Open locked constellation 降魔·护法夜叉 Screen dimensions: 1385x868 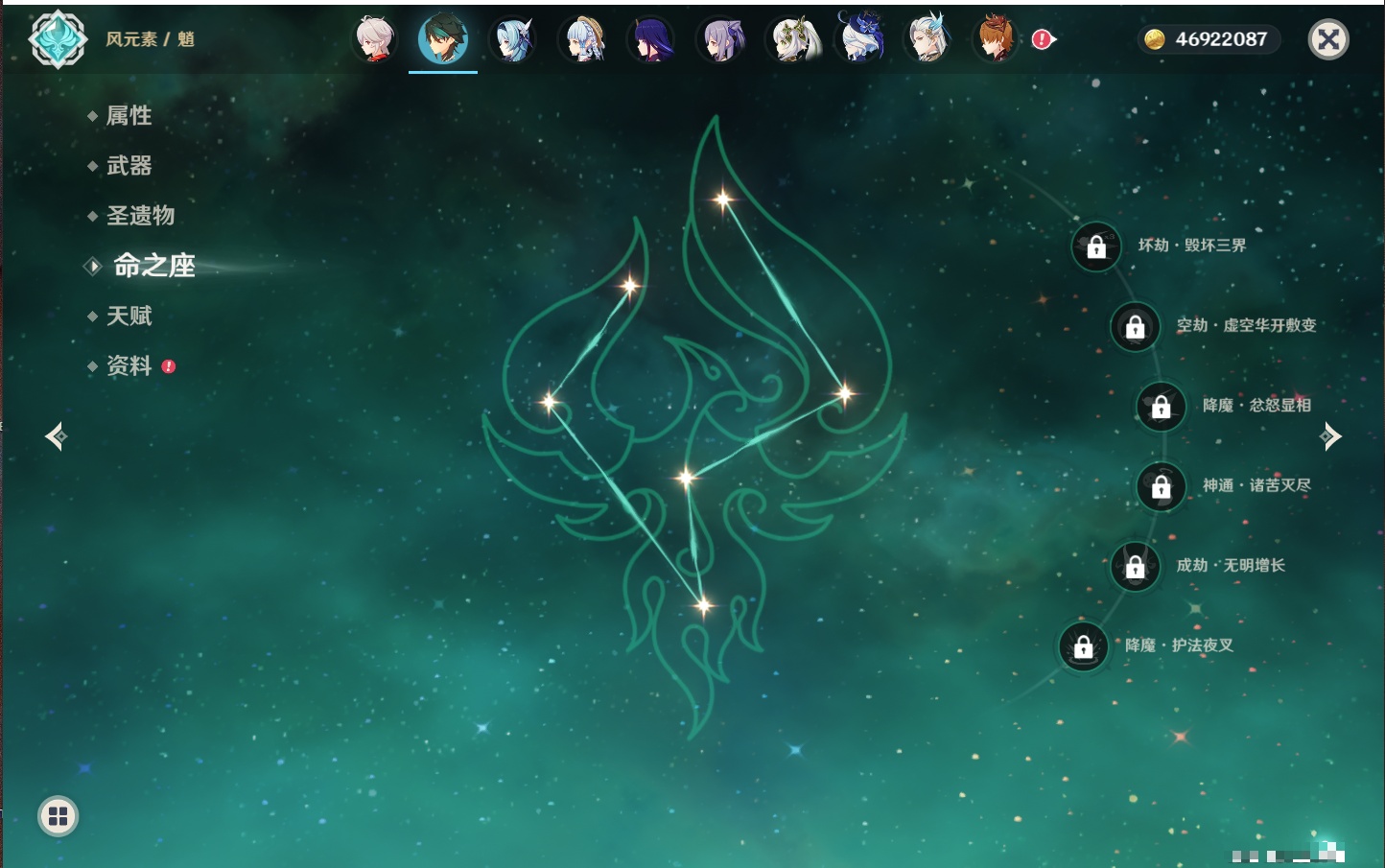click(x=1084, y=646)
